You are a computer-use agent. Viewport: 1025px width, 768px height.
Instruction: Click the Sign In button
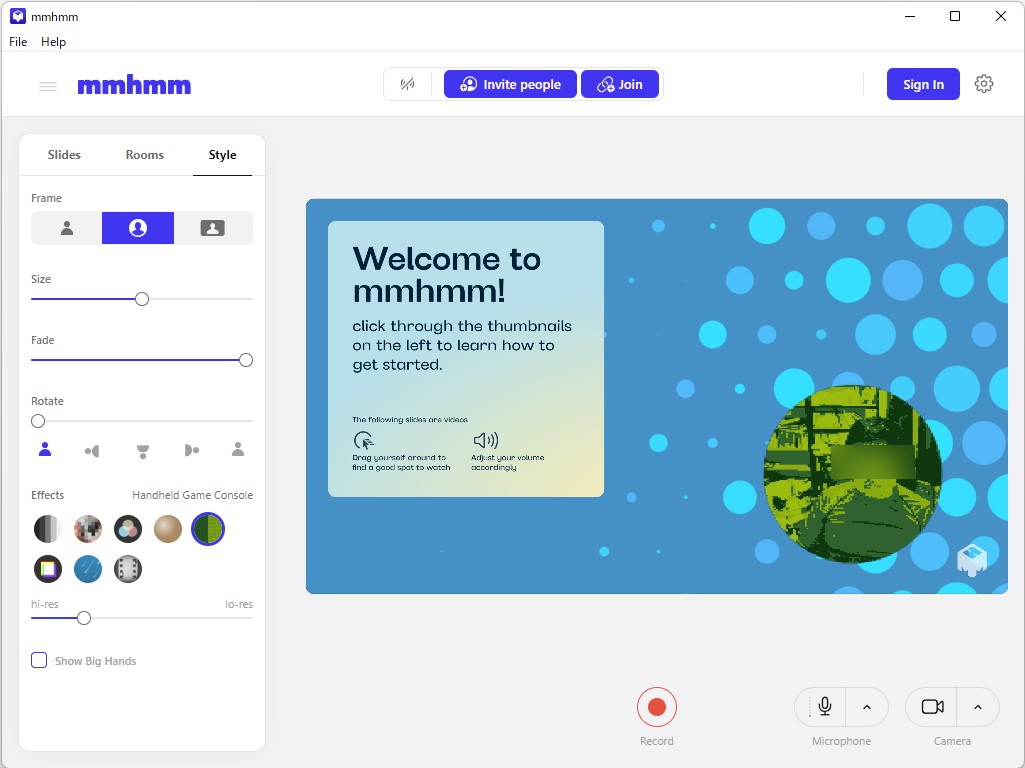923,84
